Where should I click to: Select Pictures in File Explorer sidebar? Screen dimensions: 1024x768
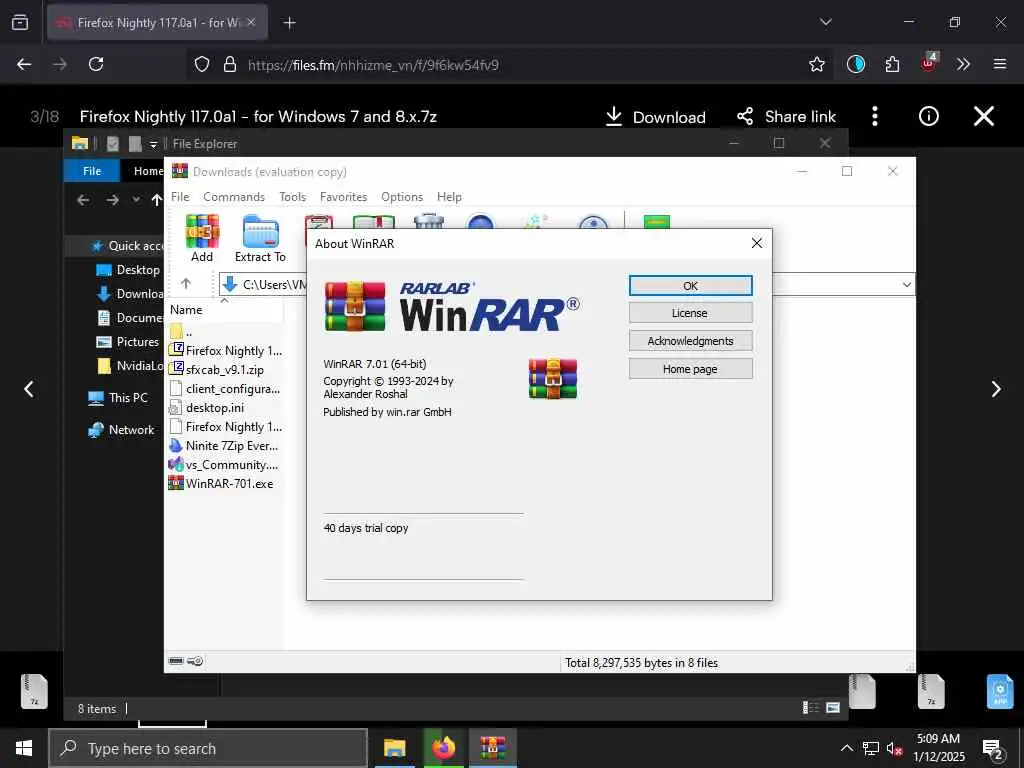coord(128,342)
